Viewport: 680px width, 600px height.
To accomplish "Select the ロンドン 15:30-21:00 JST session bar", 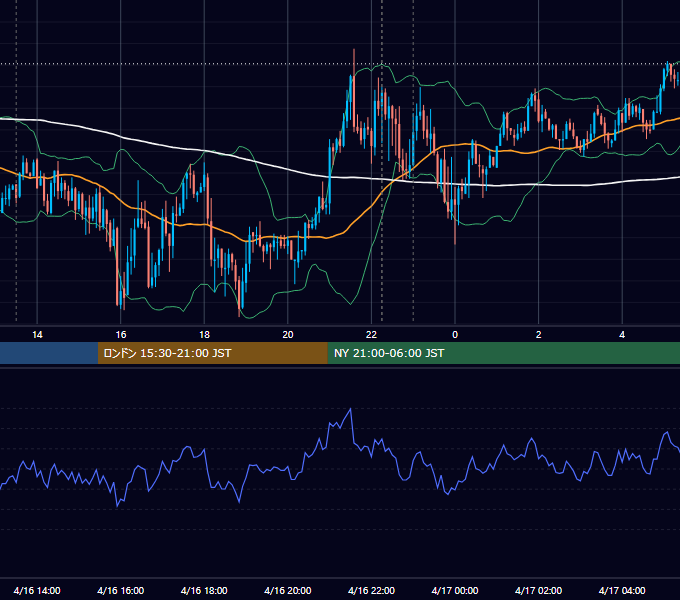I will [x=212, y=353].
